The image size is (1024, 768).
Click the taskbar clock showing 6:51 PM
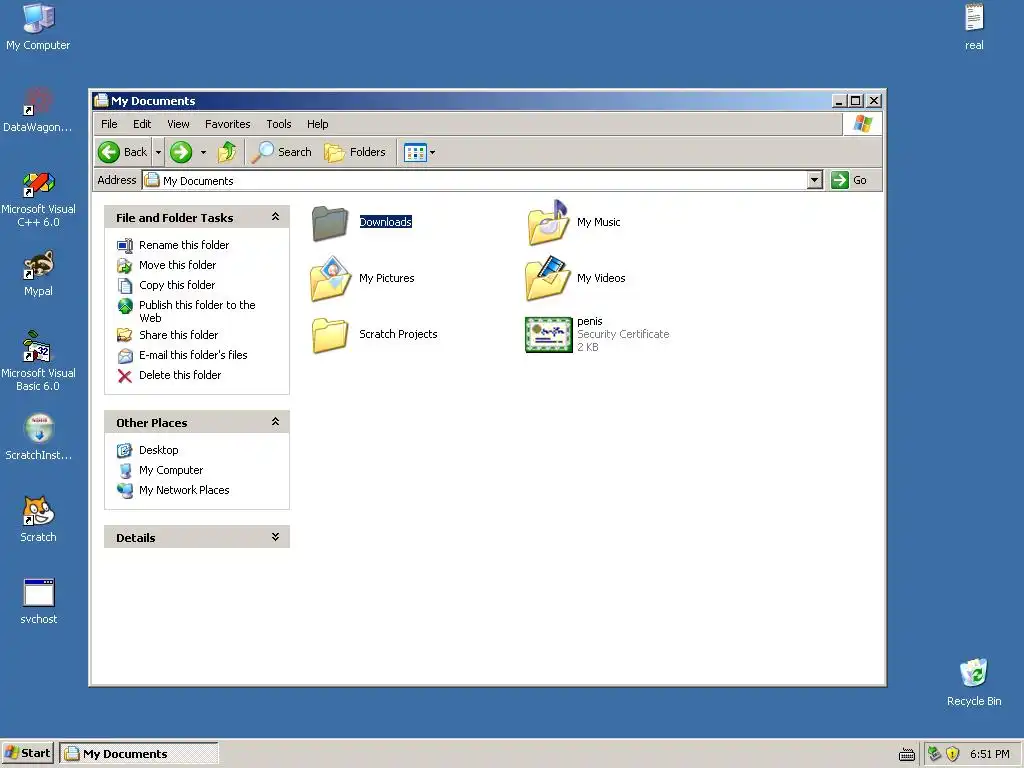(x=989, y=754)
